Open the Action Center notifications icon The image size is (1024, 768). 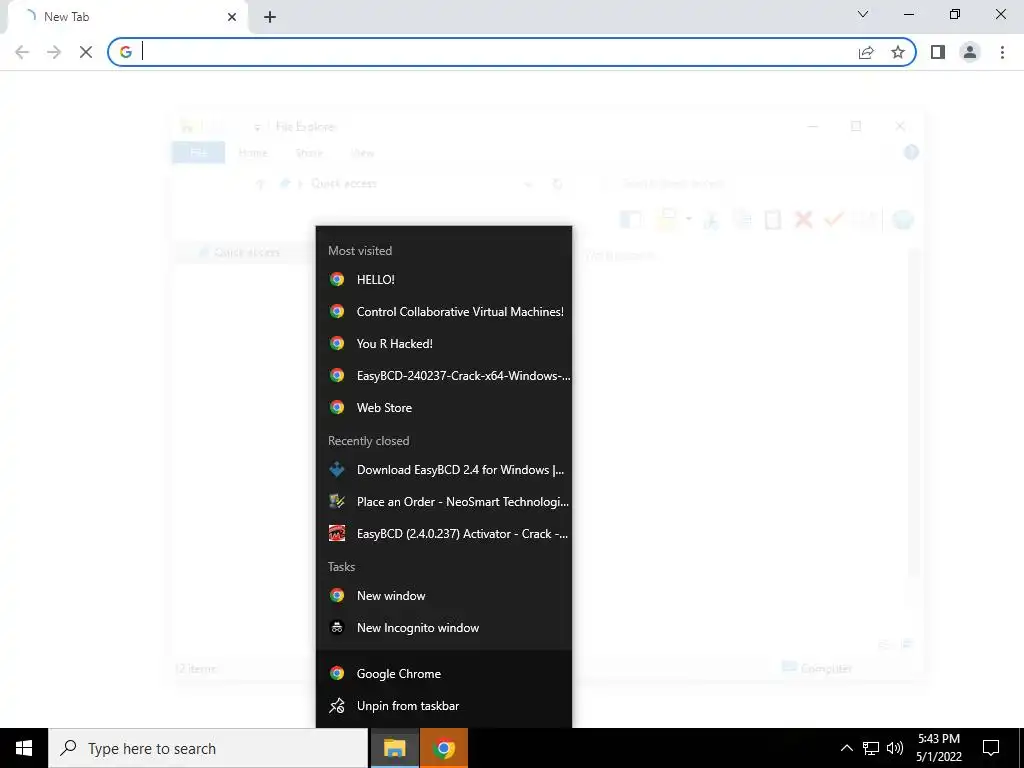click(x=991, y=748)
